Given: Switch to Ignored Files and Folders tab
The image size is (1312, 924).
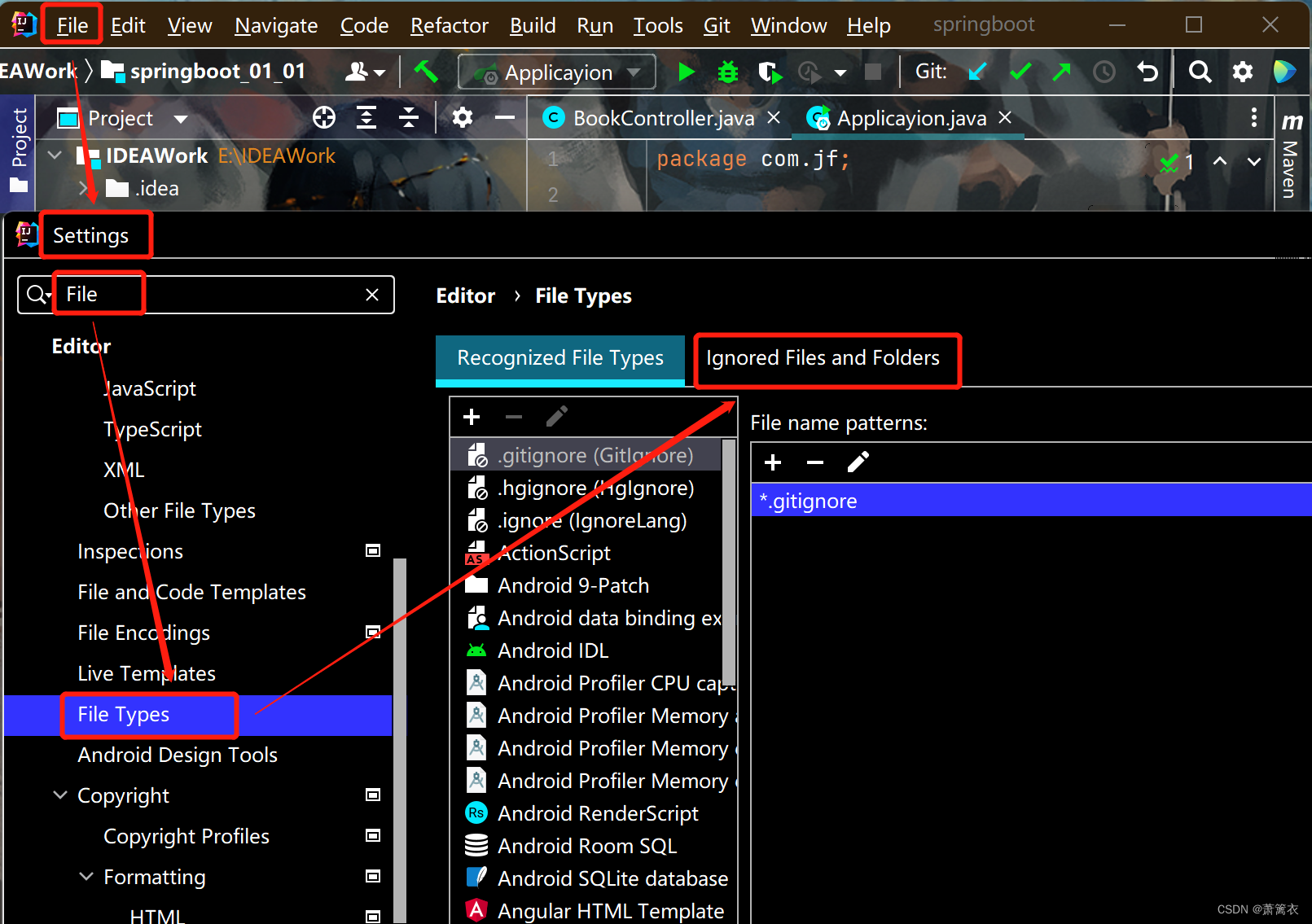Looking at the screenshot, I should pyautogui.click(x=823, y=358).
